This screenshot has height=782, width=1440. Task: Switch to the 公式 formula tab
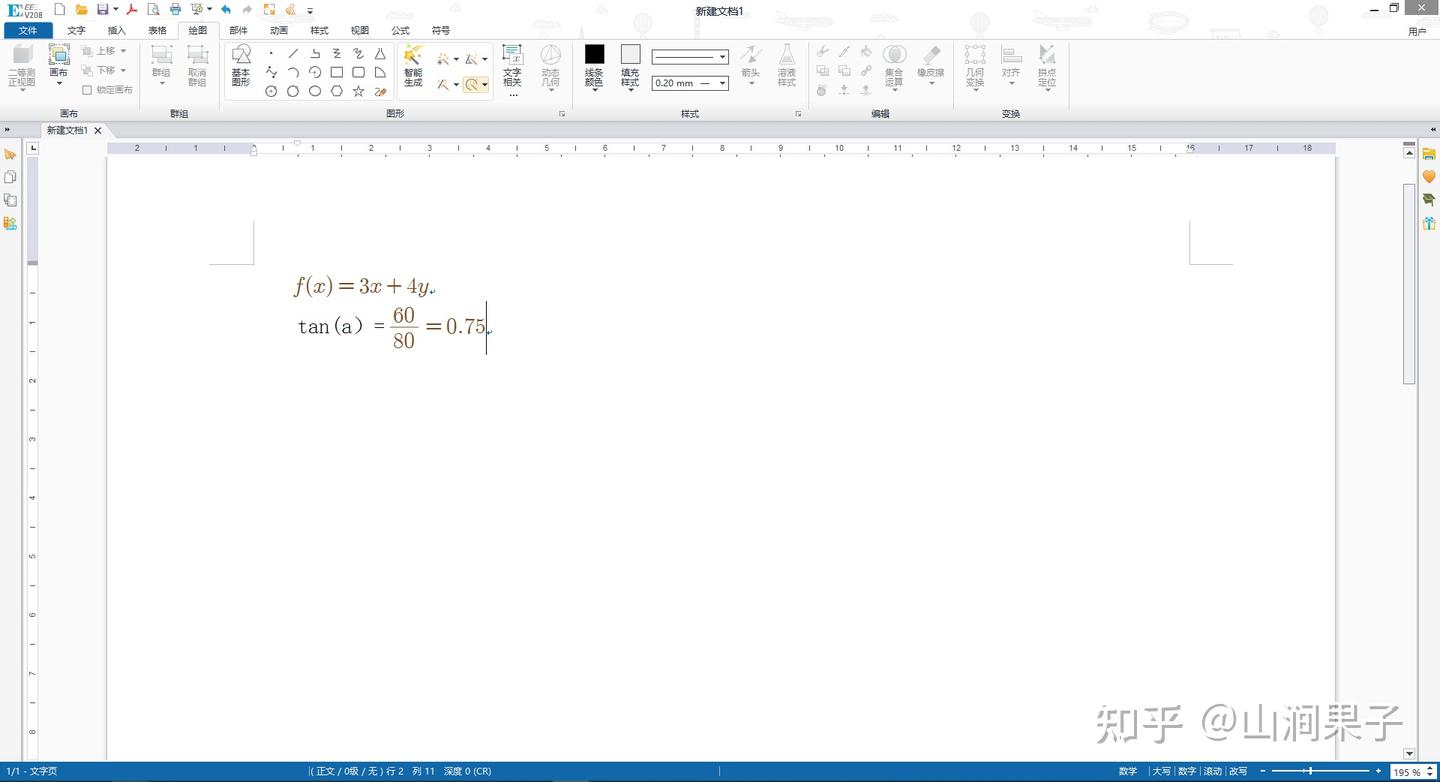point(400,30)
